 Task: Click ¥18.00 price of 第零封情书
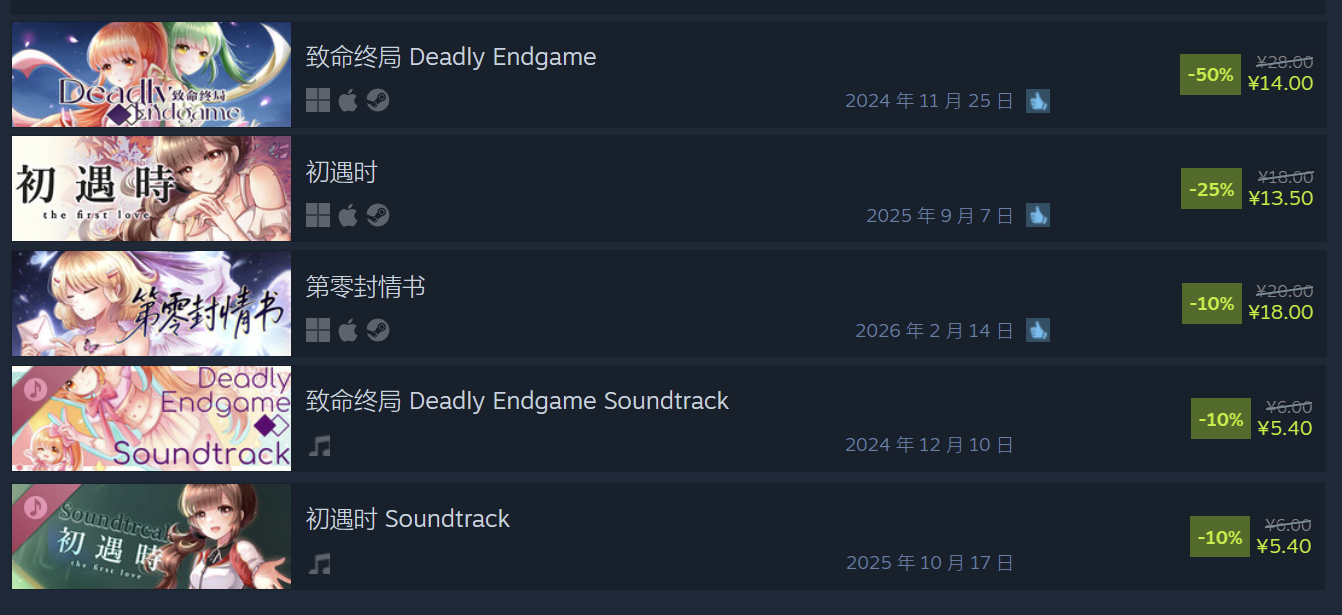1281,312
